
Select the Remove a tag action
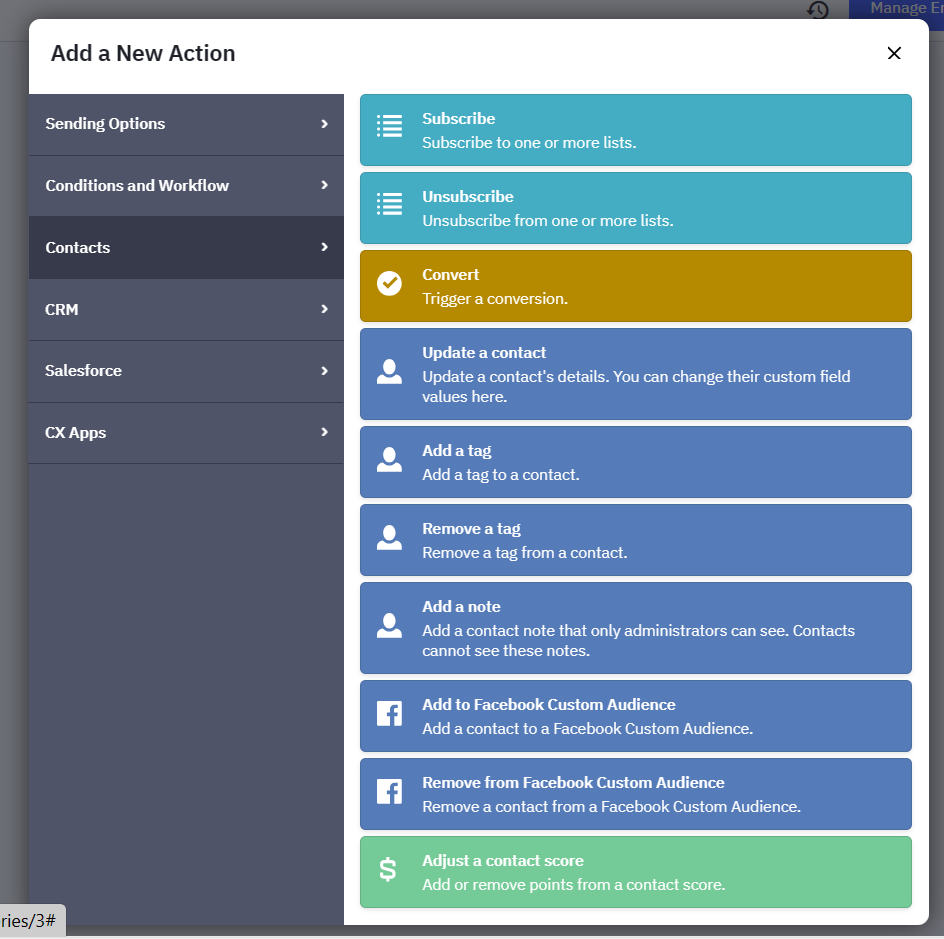click(636, 540)
